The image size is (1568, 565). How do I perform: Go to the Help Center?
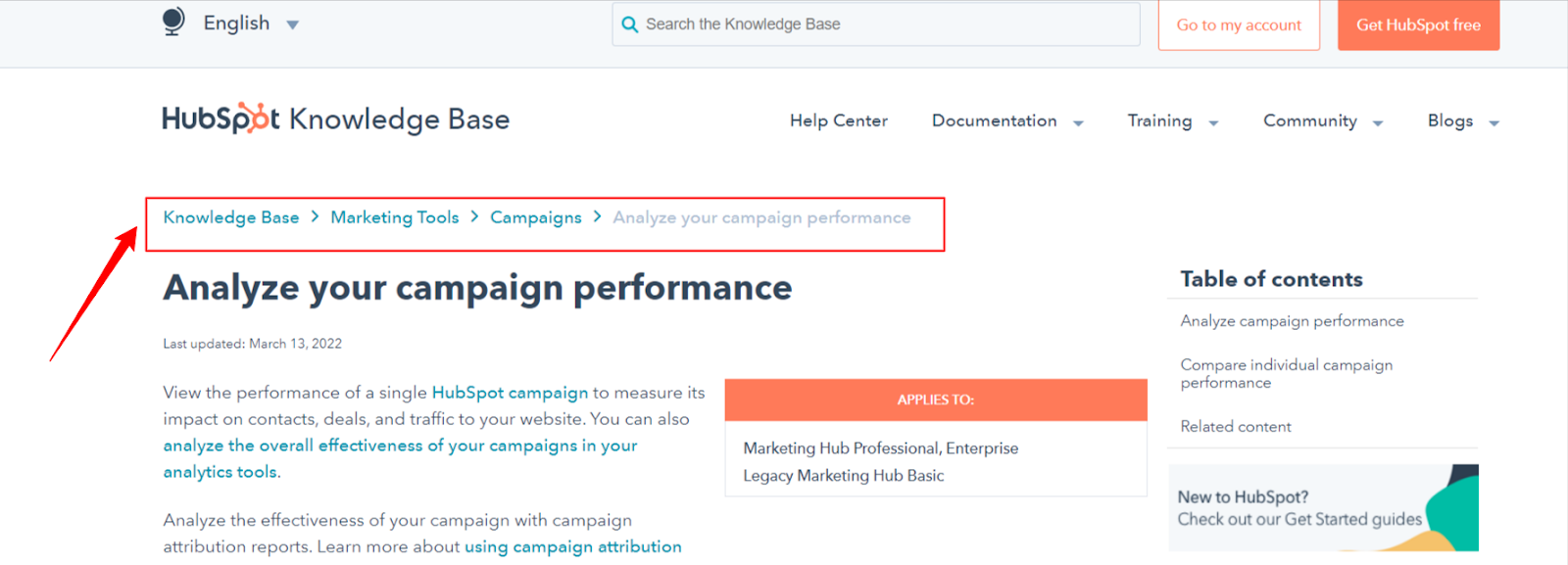pos(838,121)
